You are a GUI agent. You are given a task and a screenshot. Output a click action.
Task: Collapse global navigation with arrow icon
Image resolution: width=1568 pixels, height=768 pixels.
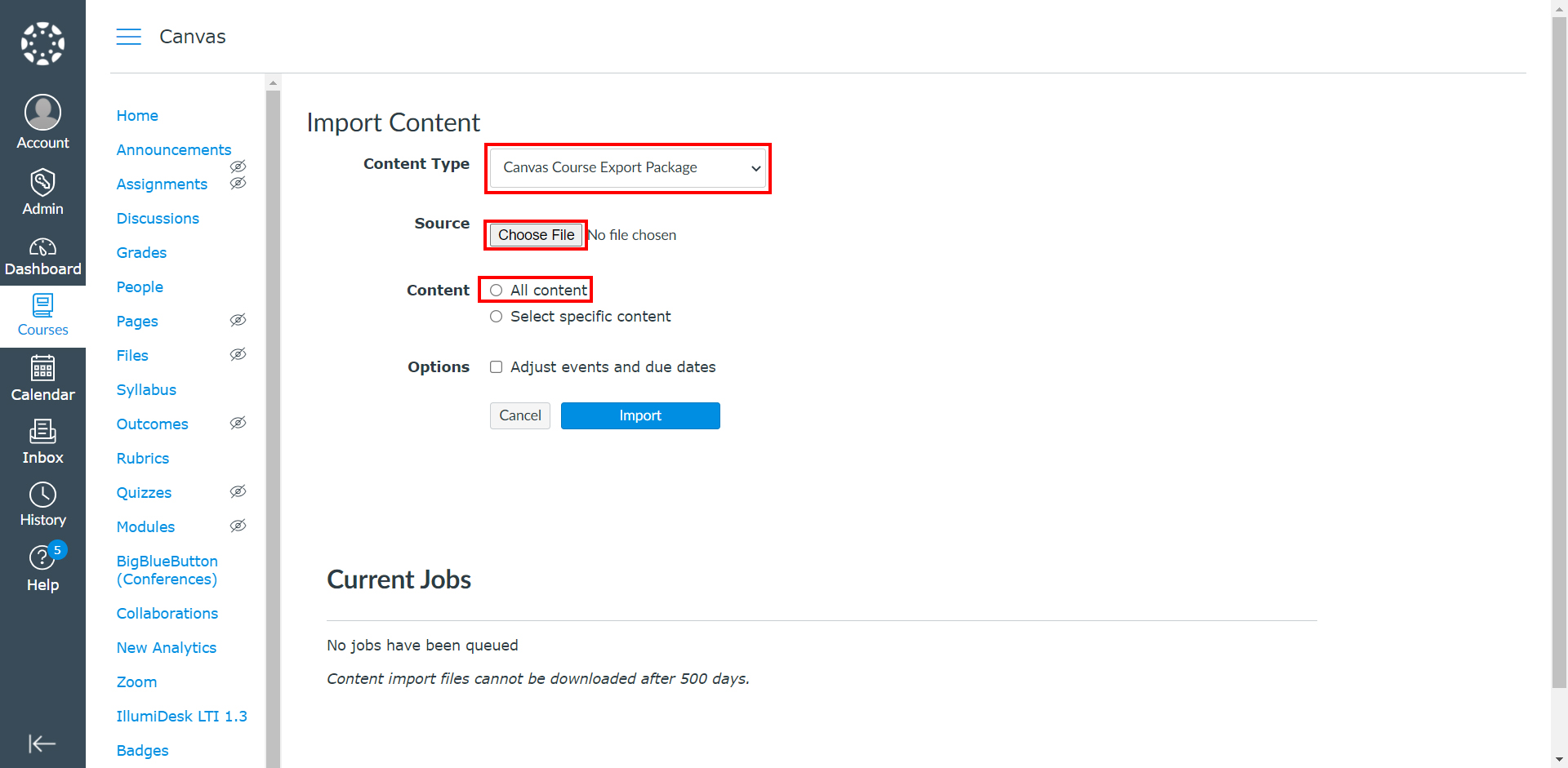coord(42,744)
